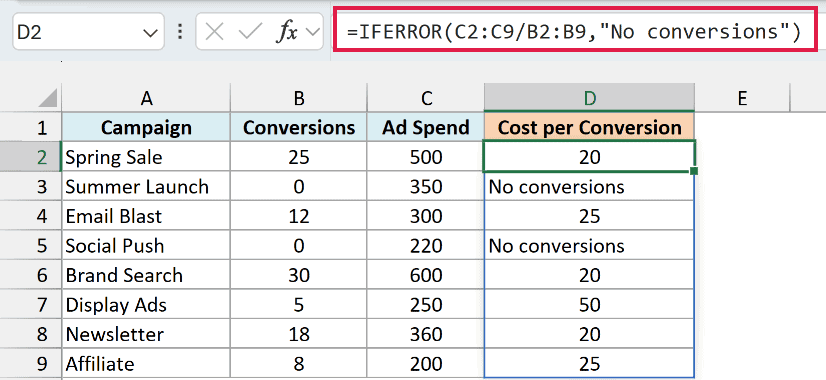This screenshot has height=380, width=826.
Task: Click Email Blast conversions value 12
Action: (x=299, y=216)
